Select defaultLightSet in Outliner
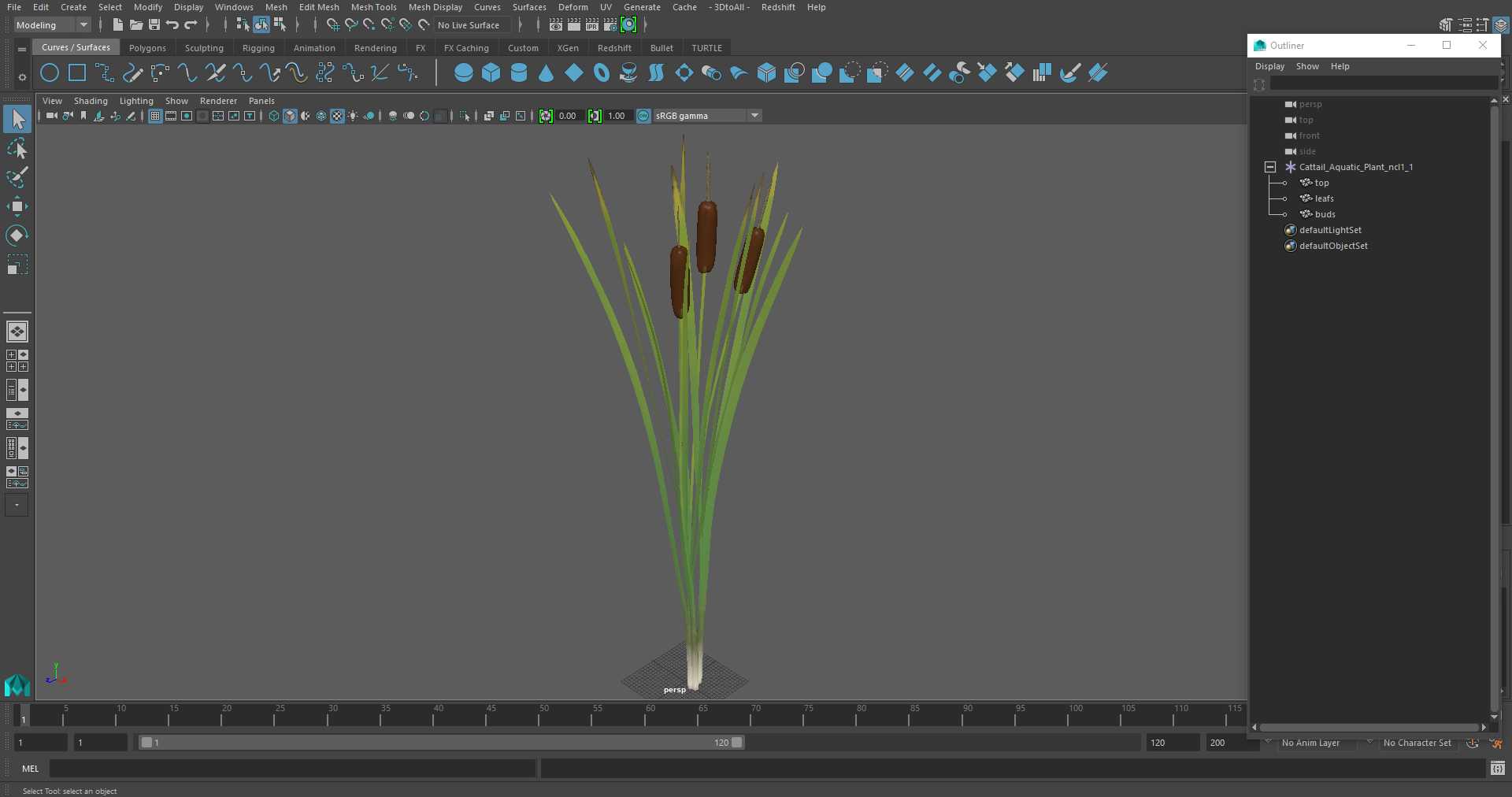This screenshot has width=1512, height=797. 1330,230
